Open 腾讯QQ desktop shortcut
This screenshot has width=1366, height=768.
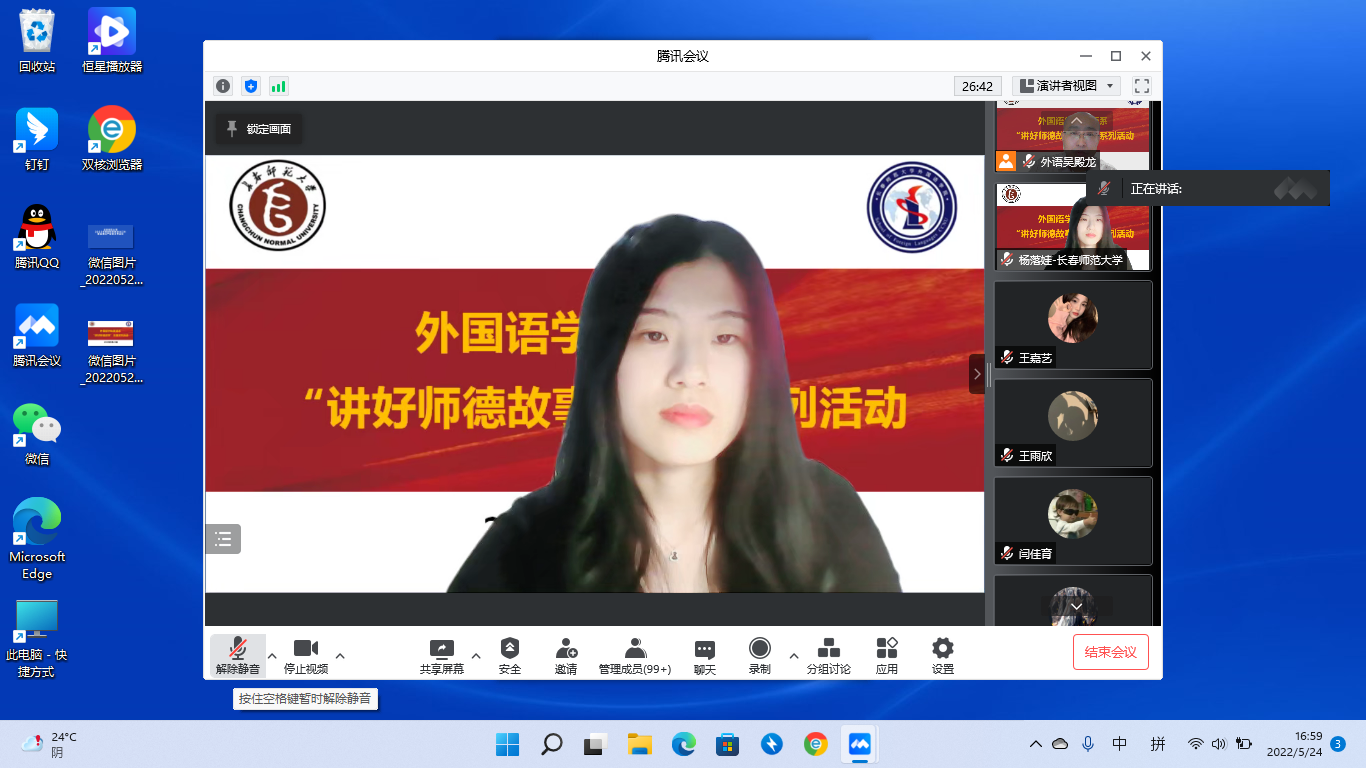coord(37,237)
